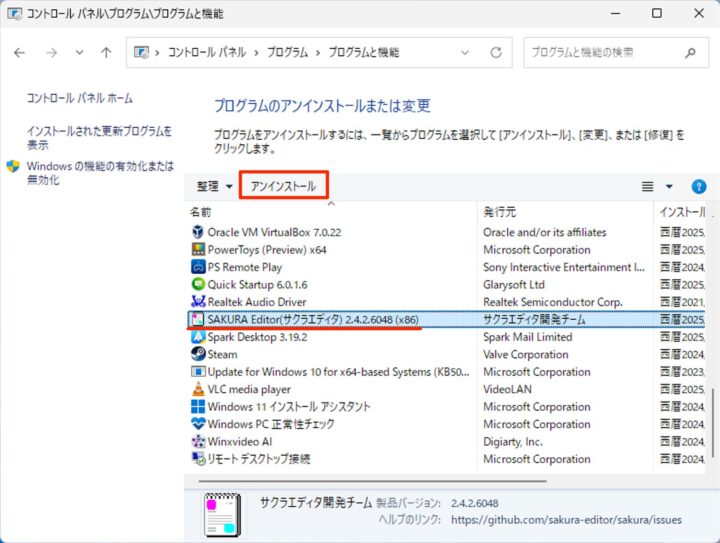Click the VLC media player cone icon
This screenshot has height=543, width=720.
click(198, 389)
